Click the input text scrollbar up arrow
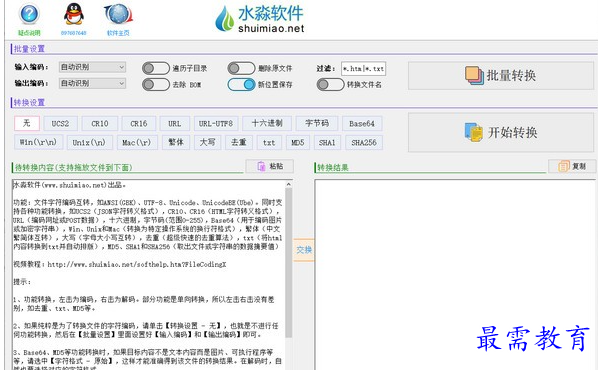This screenshot has height=370, width=598. [289, 184]
